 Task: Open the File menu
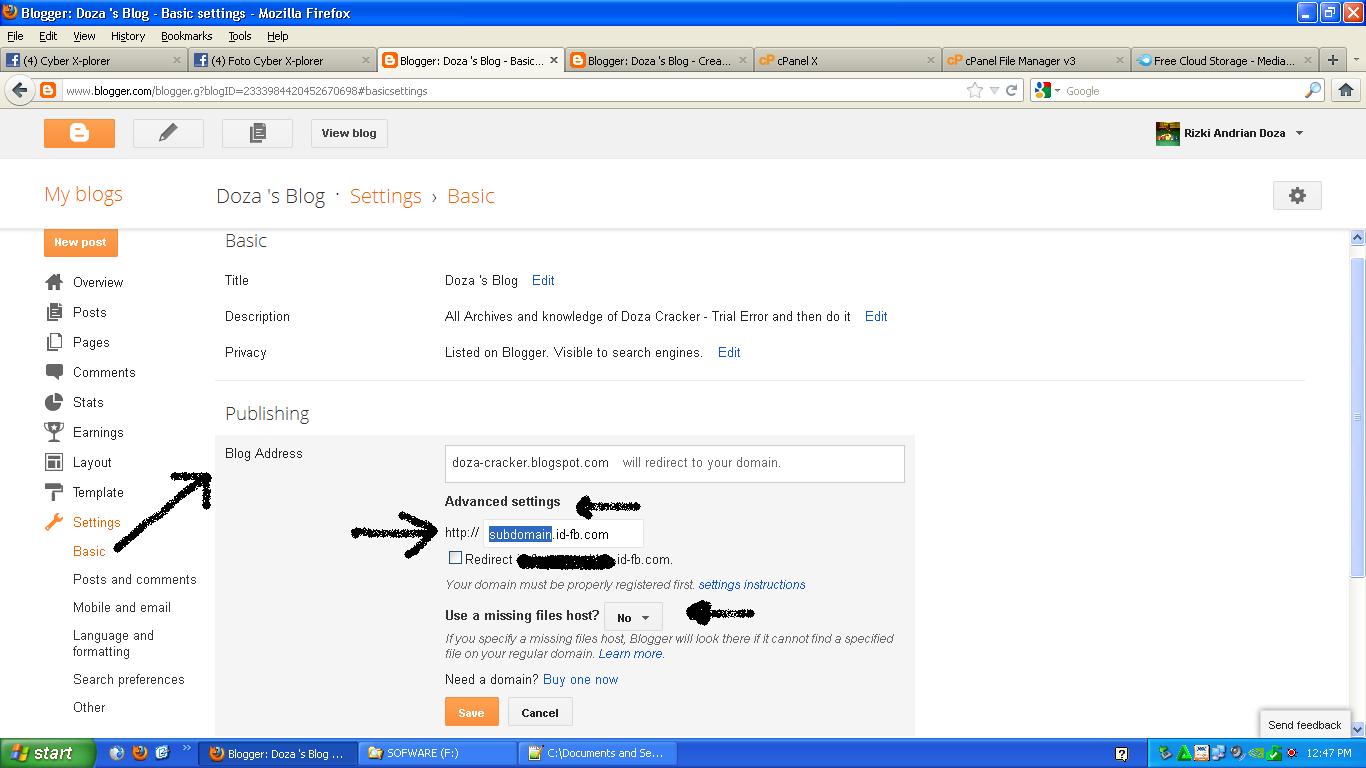pos(15,36)
